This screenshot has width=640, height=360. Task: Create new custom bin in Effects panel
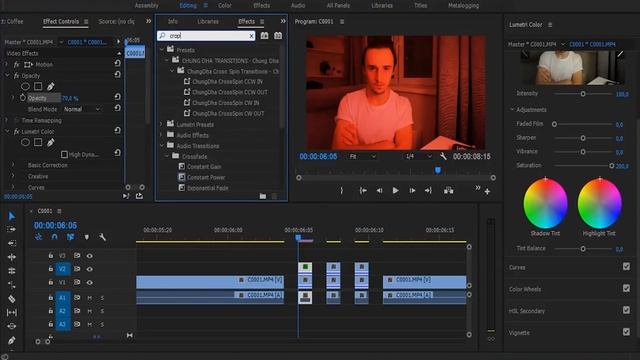263,196
